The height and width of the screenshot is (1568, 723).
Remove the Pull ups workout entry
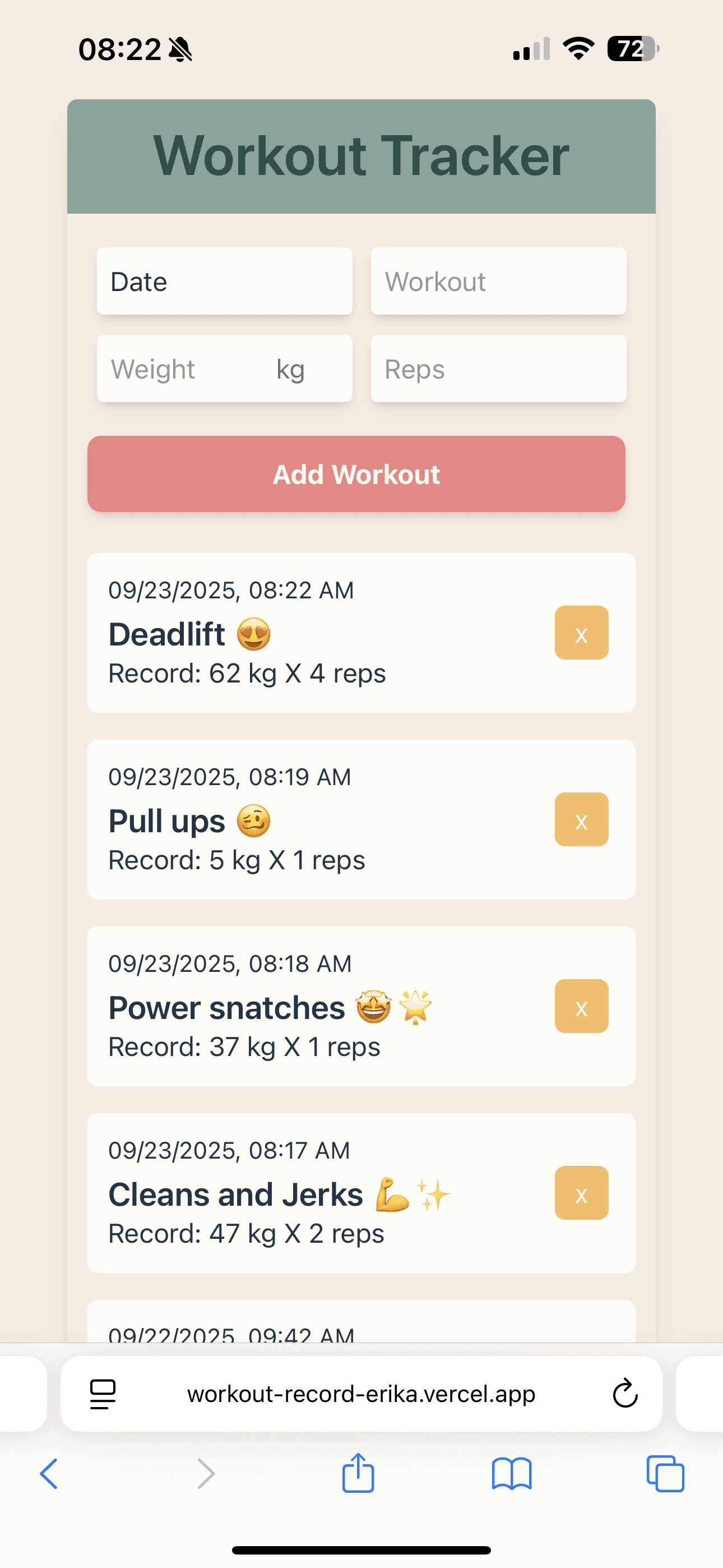tap(581, 820)
